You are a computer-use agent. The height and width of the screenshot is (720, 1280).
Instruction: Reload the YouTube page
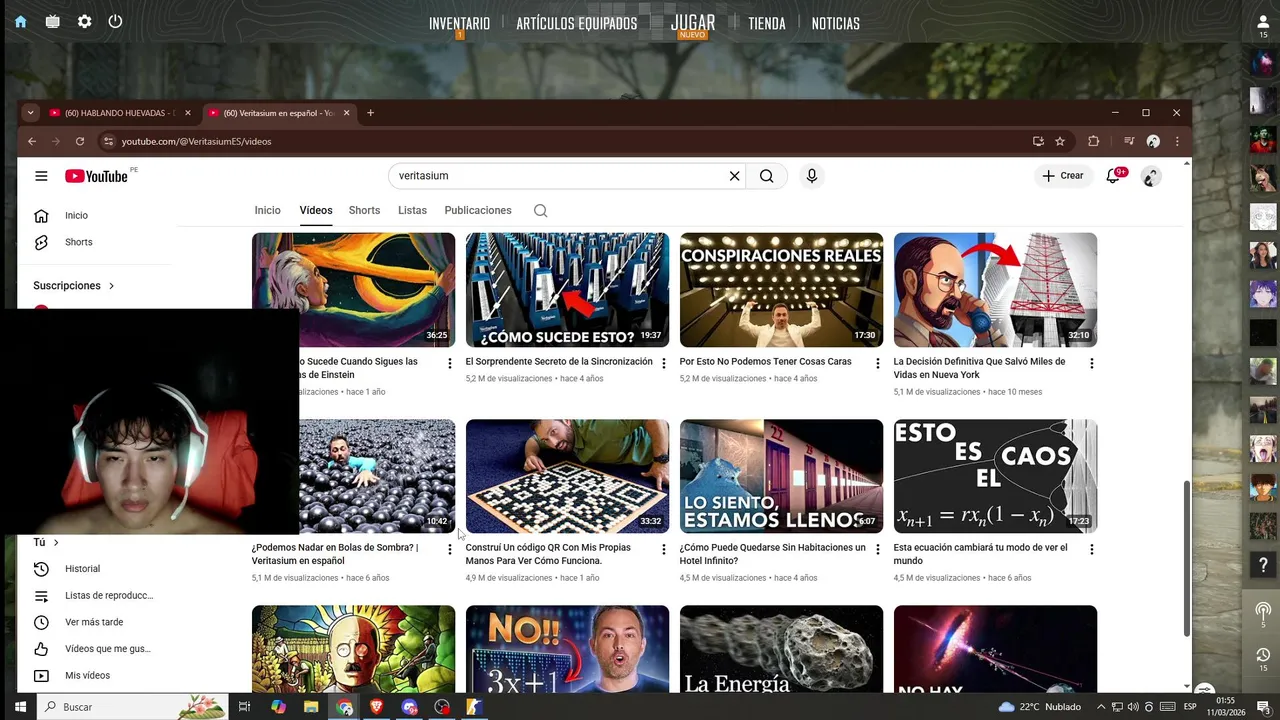tap(80, 141)
